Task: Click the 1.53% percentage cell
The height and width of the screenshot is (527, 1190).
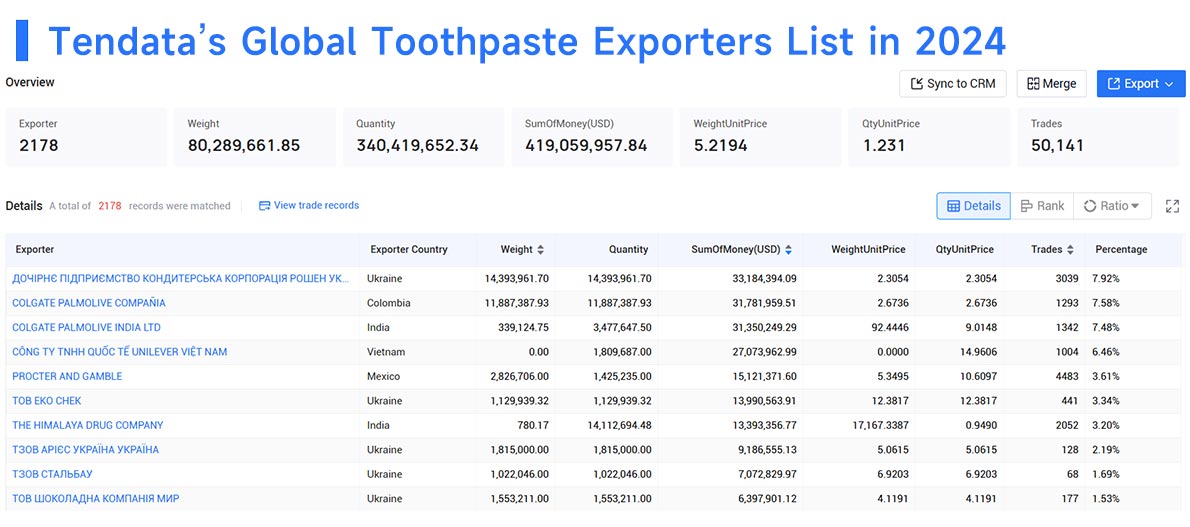Action: (1107, 498)
